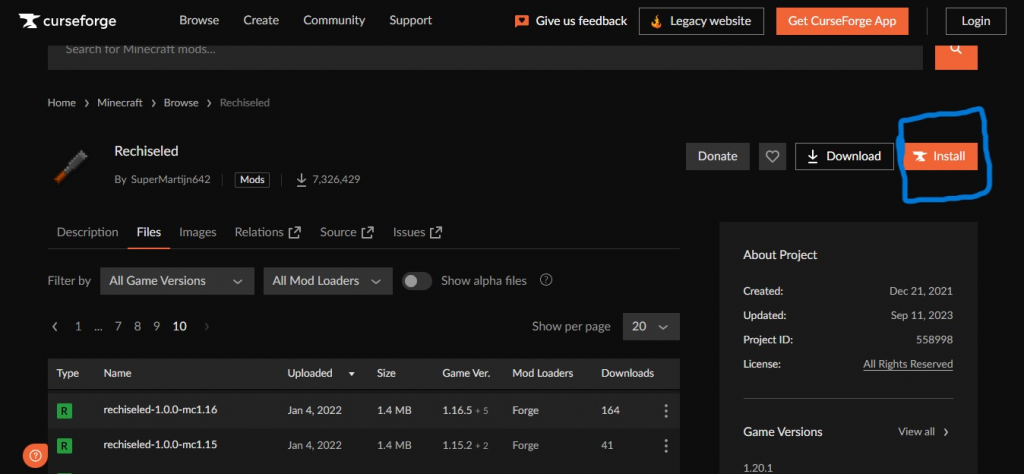Click the Name column header
The width and height of the screenshot is (1024, 474).
117,373
